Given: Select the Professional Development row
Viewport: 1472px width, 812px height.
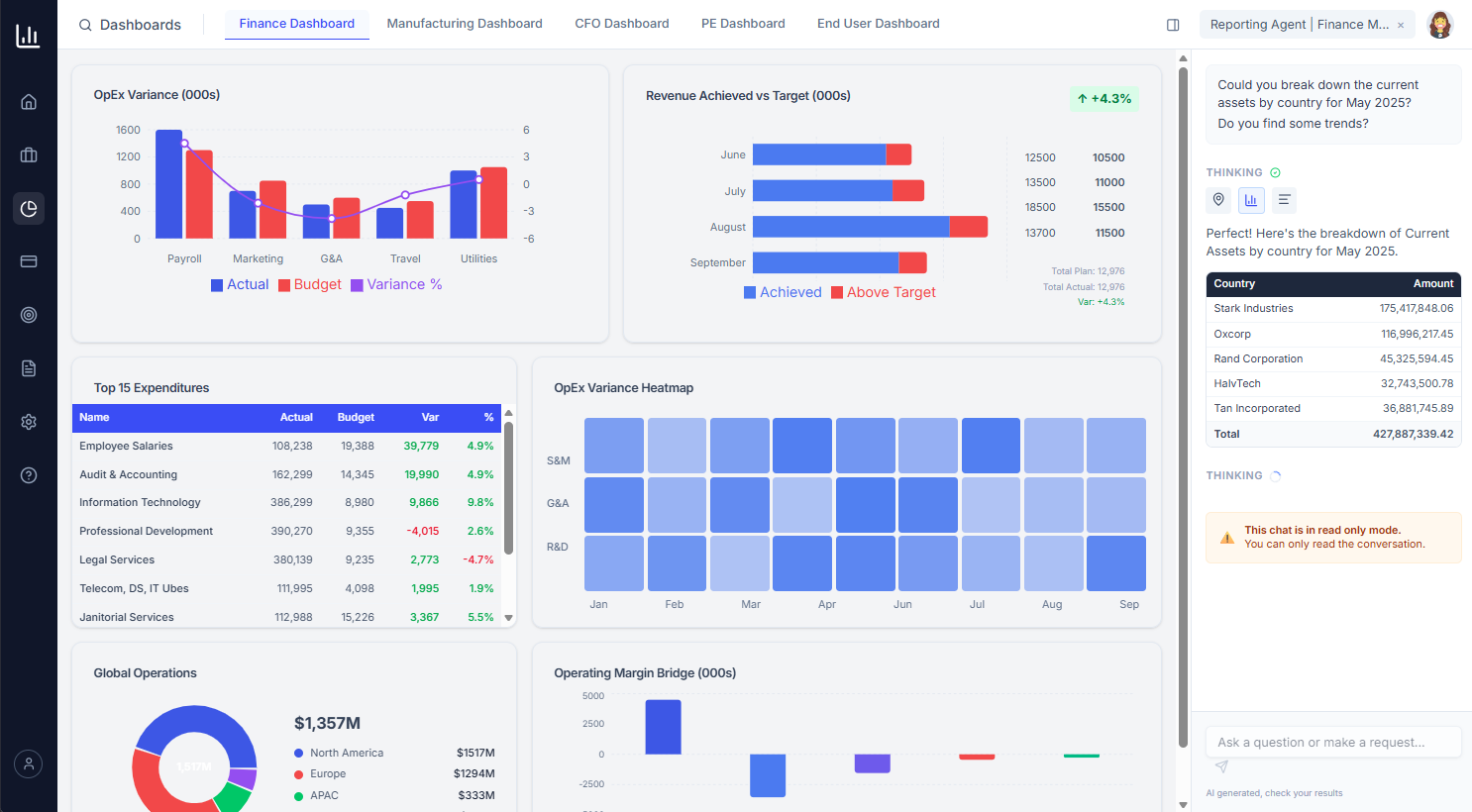Looking at the screenshot, I should [286, 532].
